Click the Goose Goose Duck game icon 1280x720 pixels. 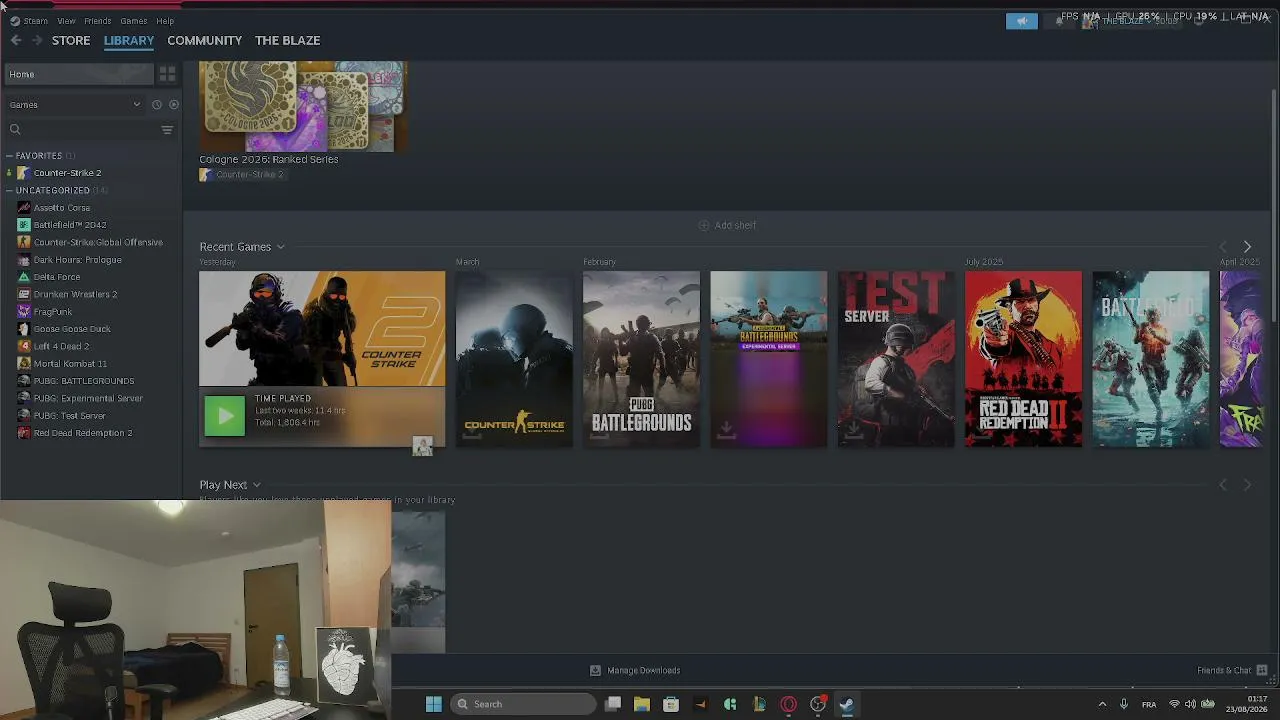[24, 329]
